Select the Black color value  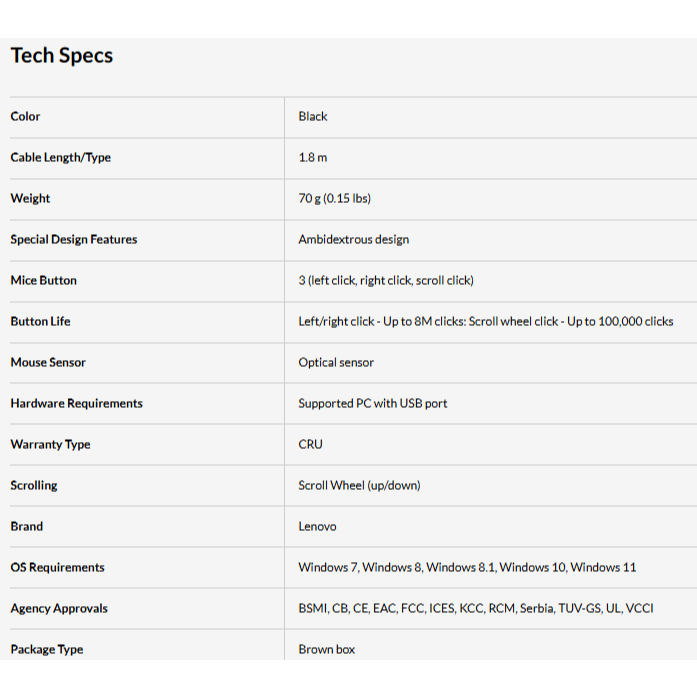tap(313, 117)
